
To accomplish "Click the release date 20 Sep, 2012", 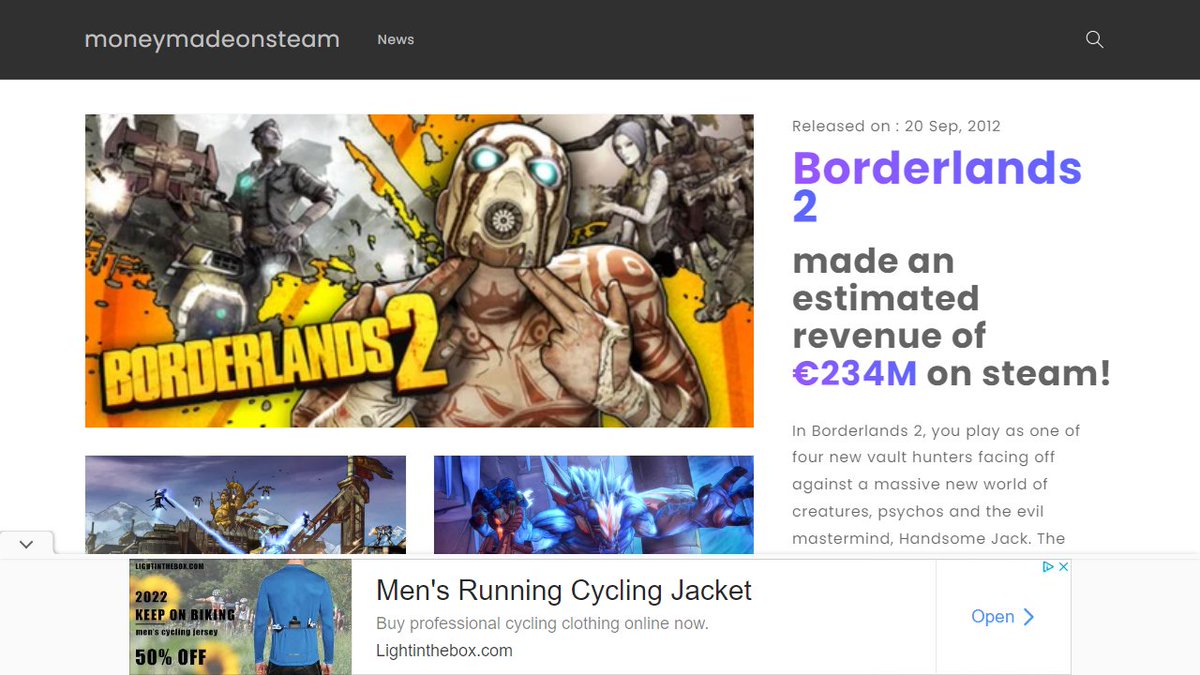I will (x=953, y=126).
